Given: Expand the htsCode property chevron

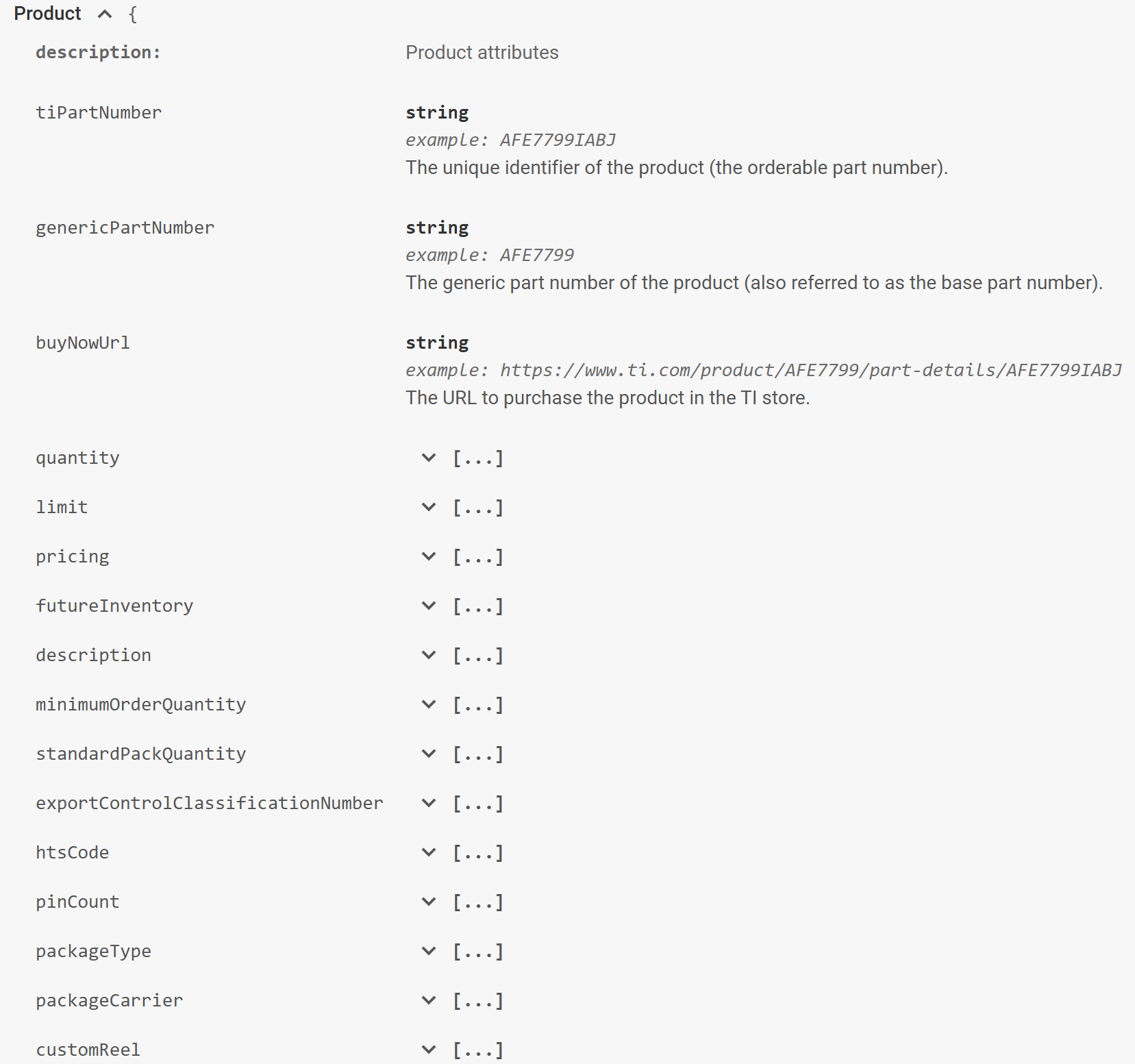Looking at the screenshot, I should (x=429, y=852).
